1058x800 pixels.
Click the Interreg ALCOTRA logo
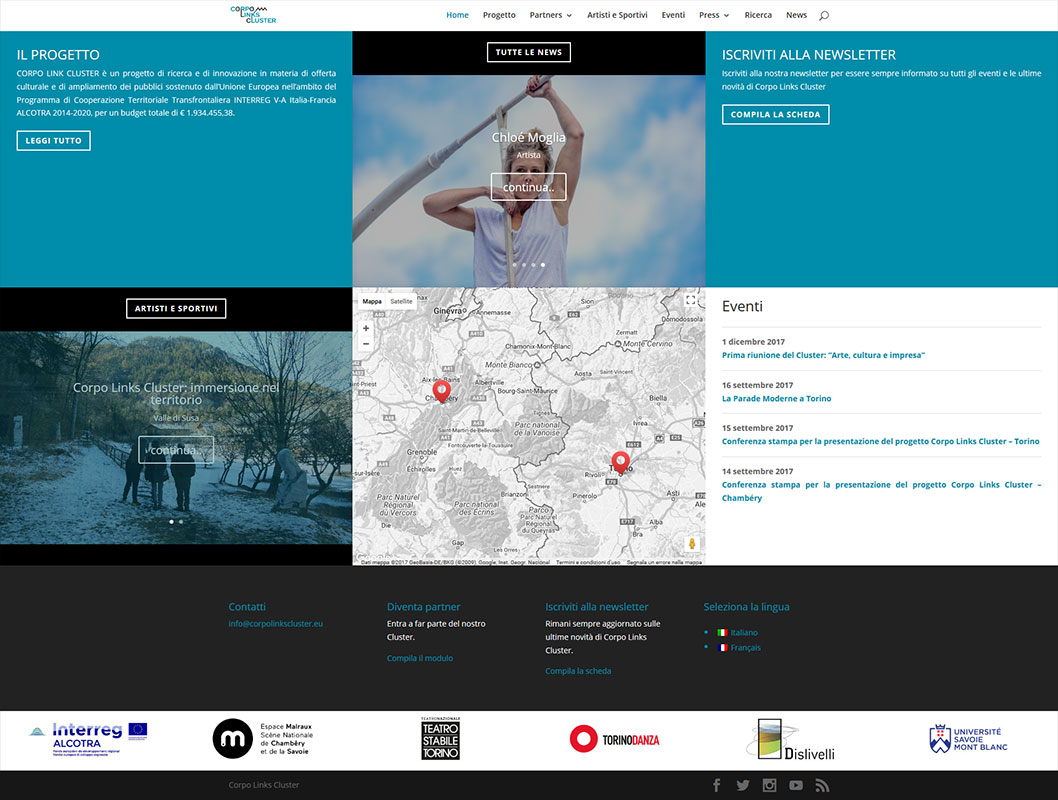coord(88,739)
